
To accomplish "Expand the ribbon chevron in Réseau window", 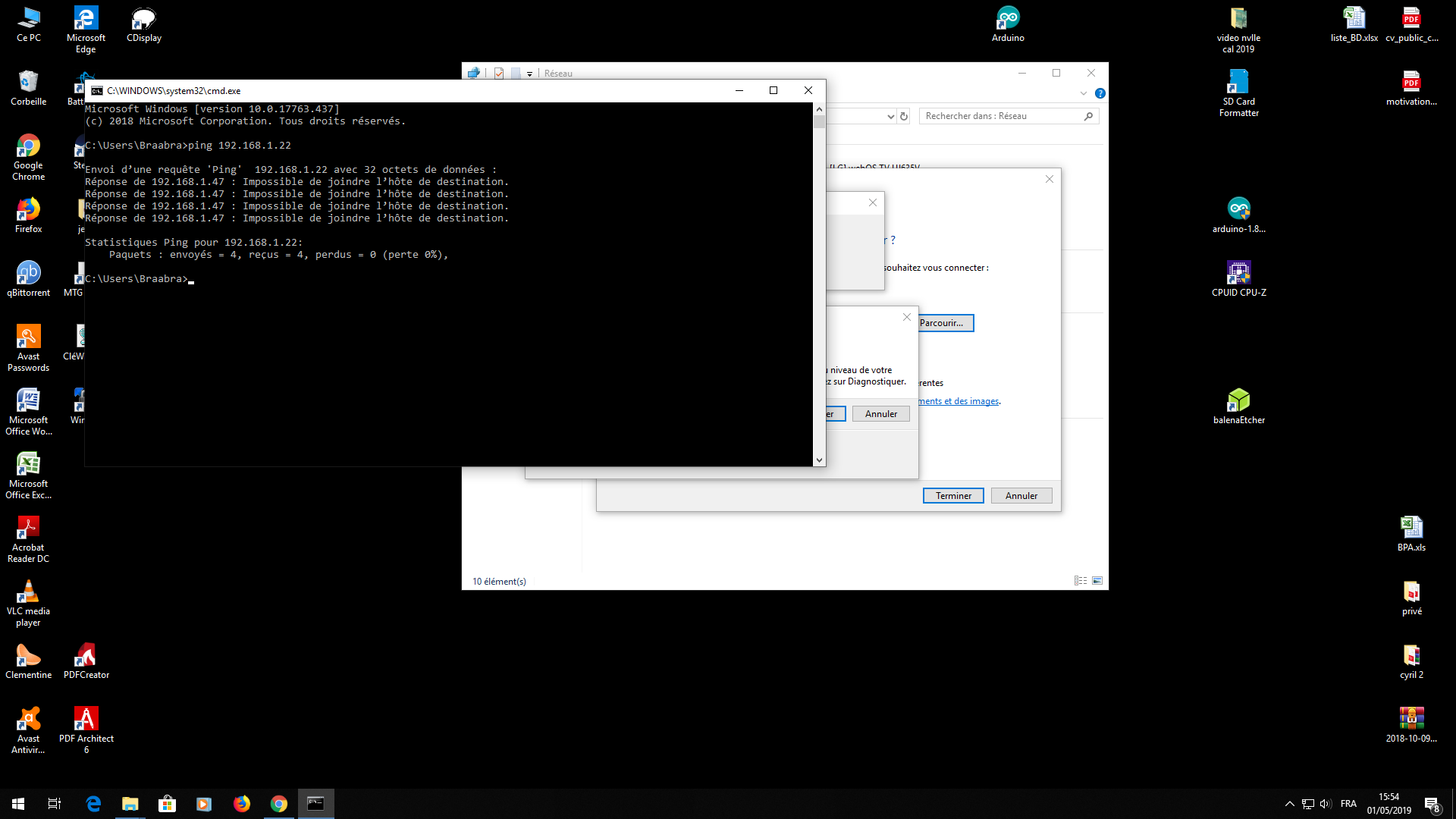I will [x=1083, y=93].
